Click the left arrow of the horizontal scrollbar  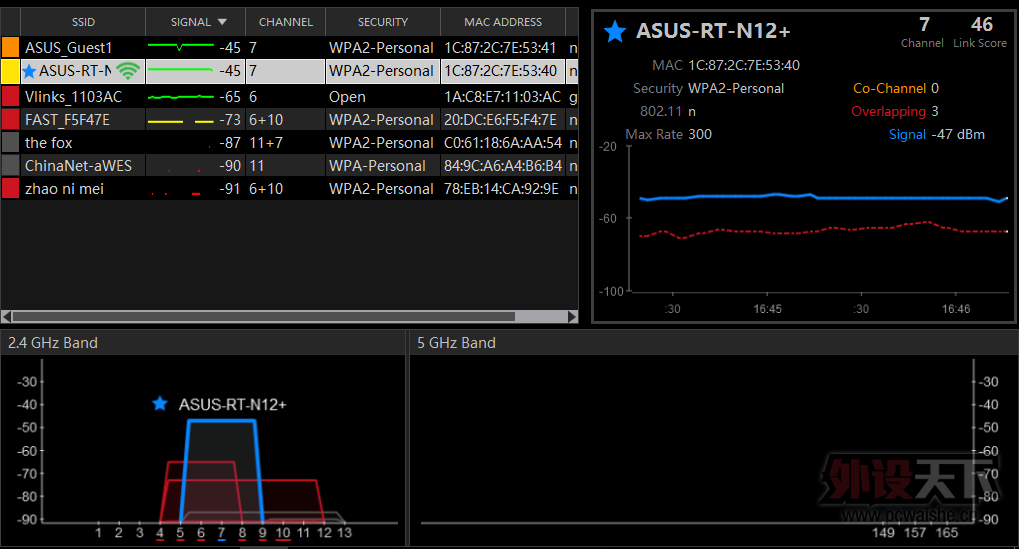6,316
